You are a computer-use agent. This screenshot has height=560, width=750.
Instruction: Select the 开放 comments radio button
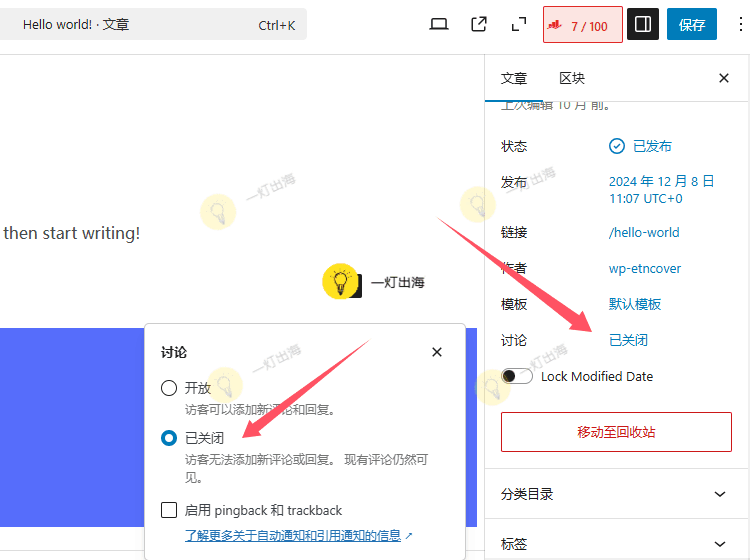(169, 388)
